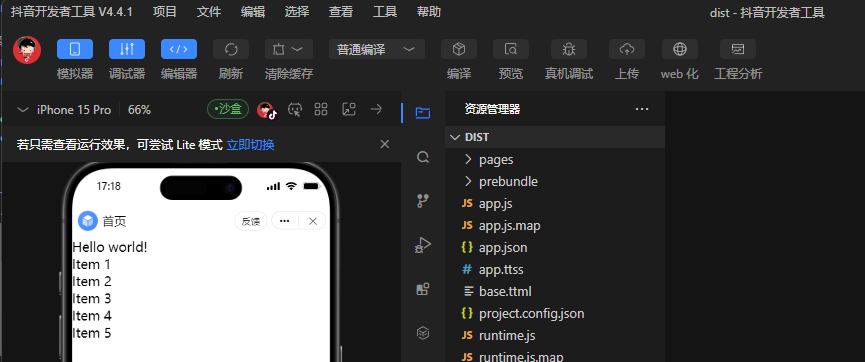
Task: Open the 选择 menu
Action: tap(297, 12)
